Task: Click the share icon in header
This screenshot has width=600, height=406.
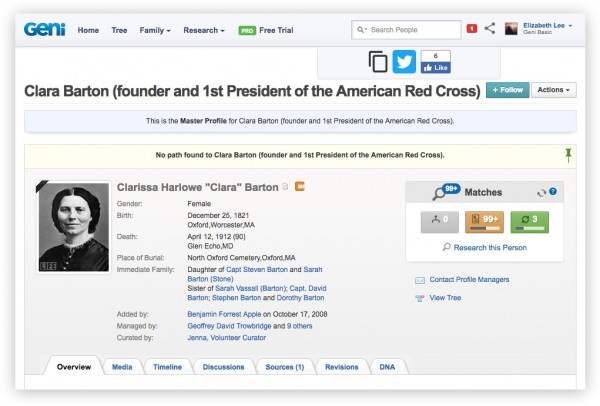Action: point(490,28)
